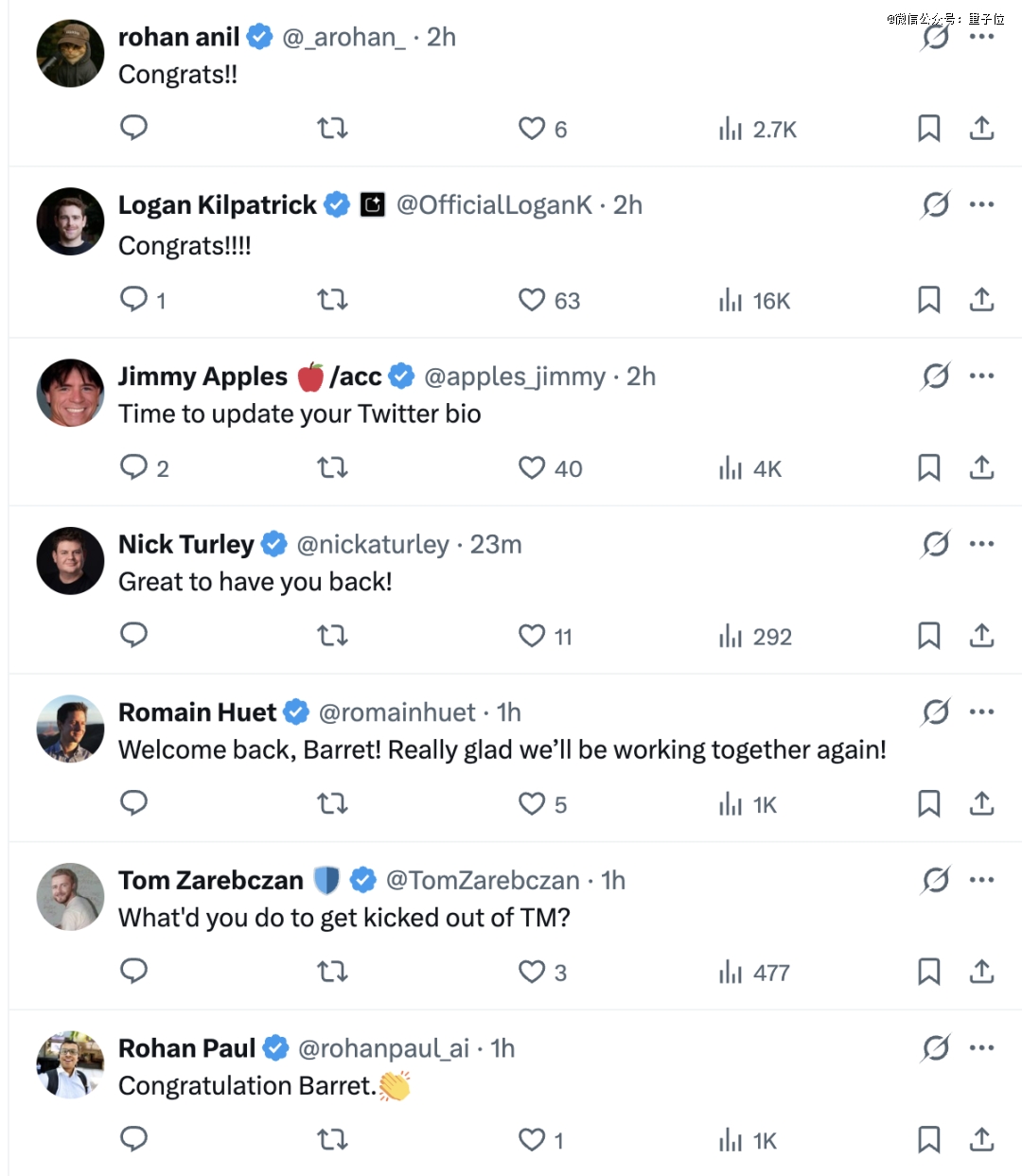This screenshot has height=1176, width=1022.
Task: Open Grok icon on Jimmy Apples' tweet
Action: 935,377
